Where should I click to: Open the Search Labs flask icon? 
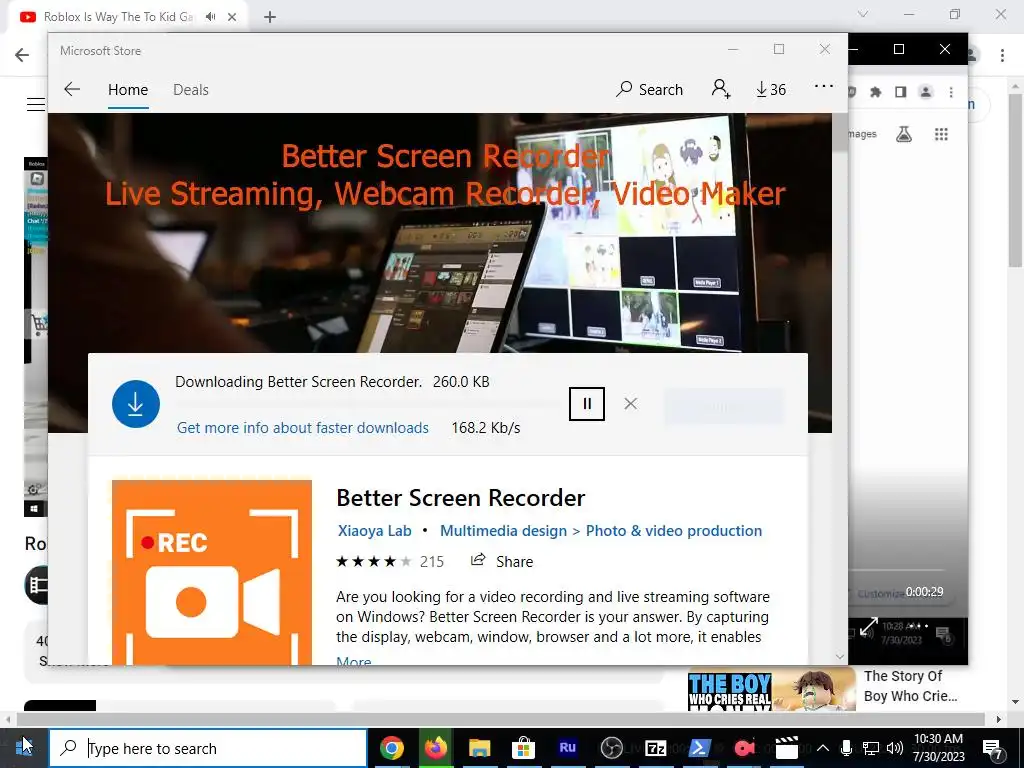coord(904,134)
